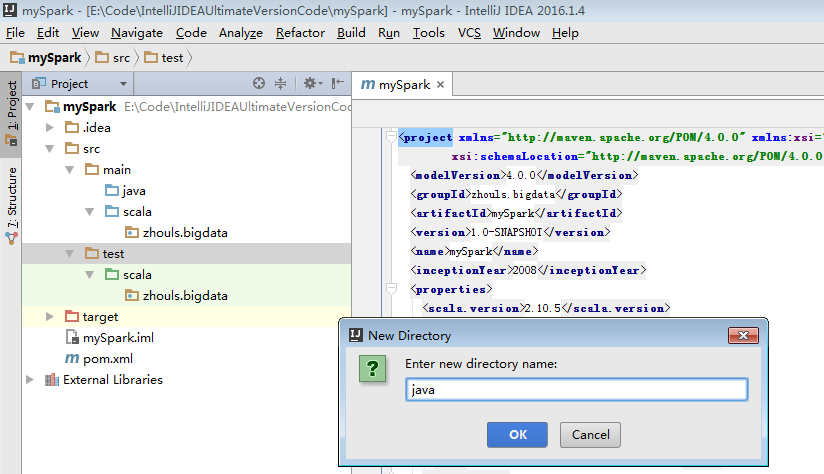
Task: Open the Project panel settings gear
Action: [x=312, y=83]
